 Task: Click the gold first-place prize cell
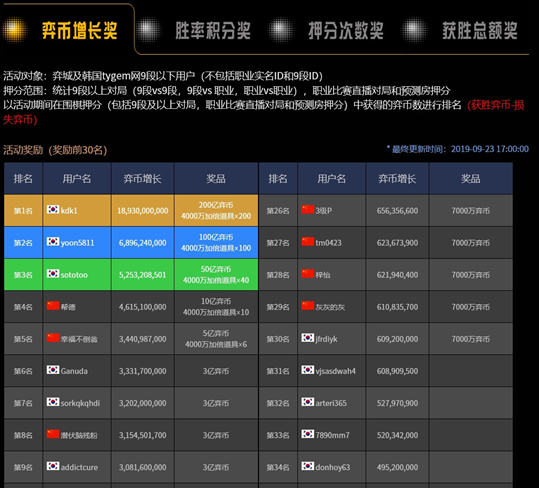[x=216, y=211]
